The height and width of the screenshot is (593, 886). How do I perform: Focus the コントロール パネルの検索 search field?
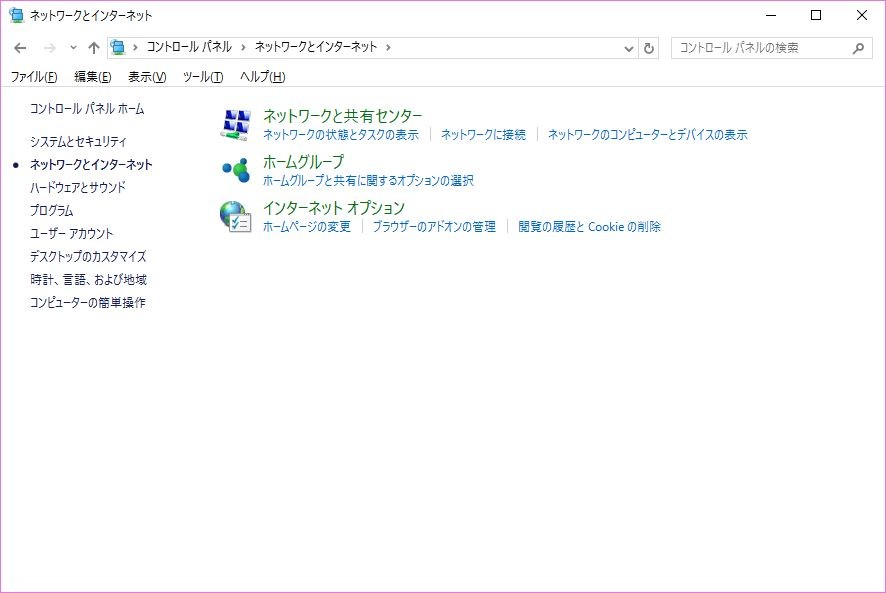coord(760,48)
